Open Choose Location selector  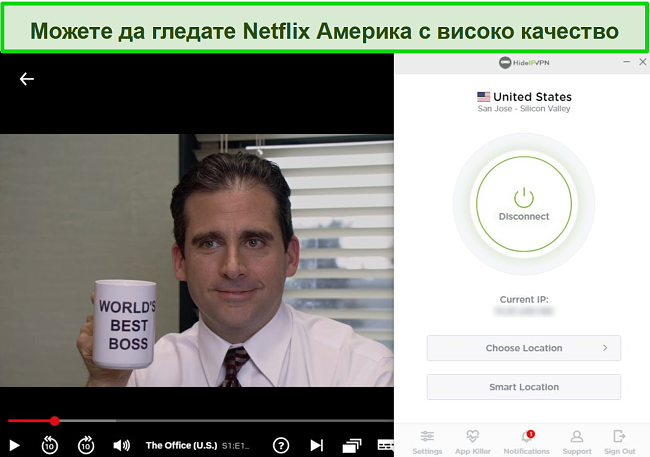click(524, 348)
